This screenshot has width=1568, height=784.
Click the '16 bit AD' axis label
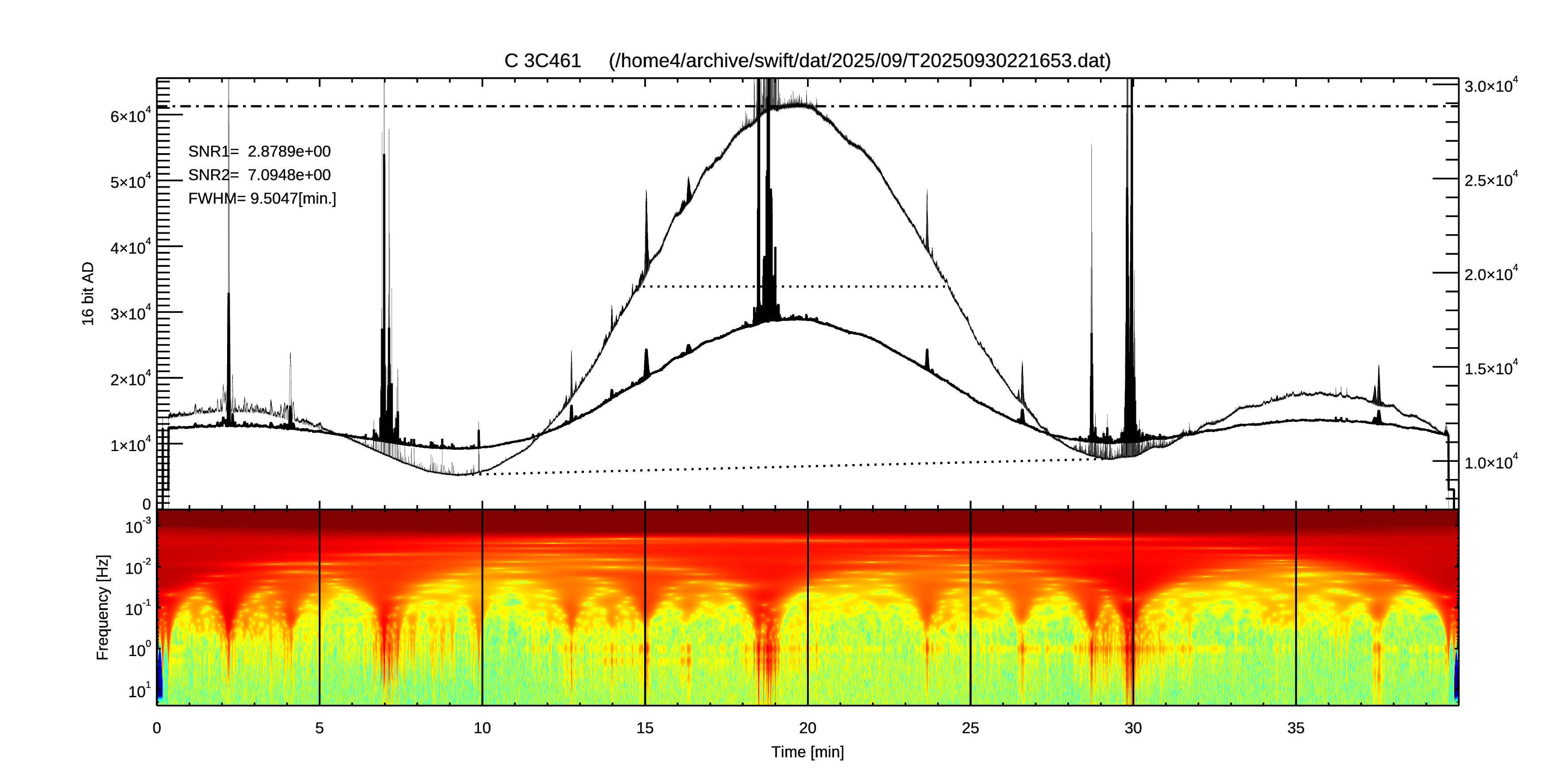88,294
